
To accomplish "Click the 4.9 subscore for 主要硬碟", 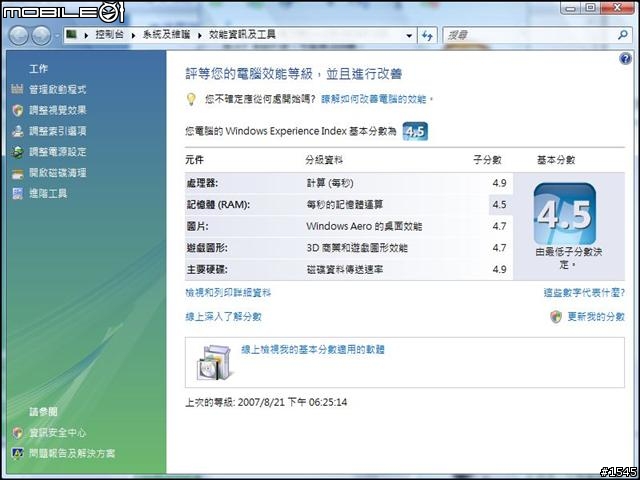I will pyautogui.click(x=499, y=269).
